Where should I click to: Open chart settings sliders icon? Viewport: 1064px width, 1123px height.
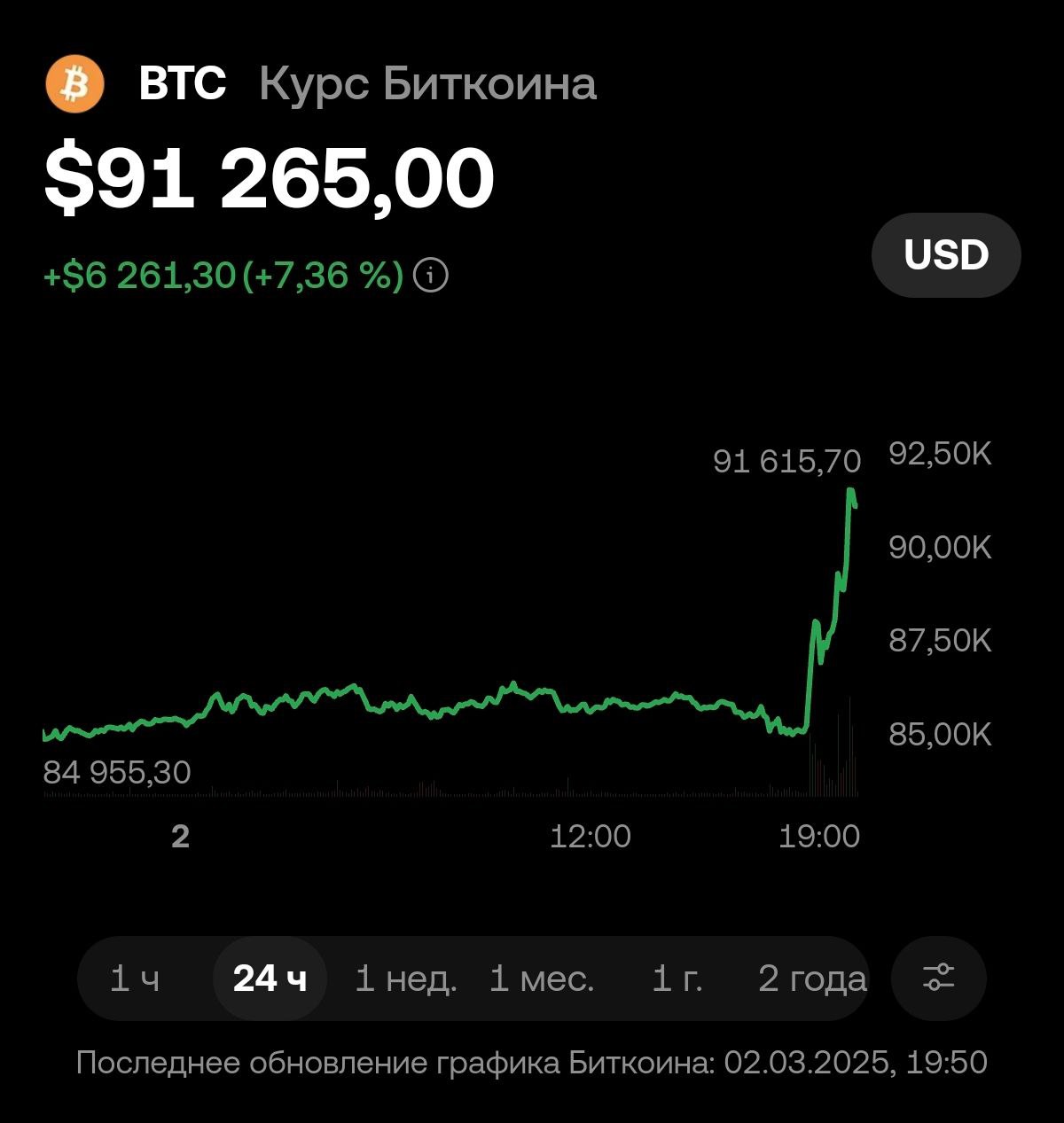[x=938, y=979]
